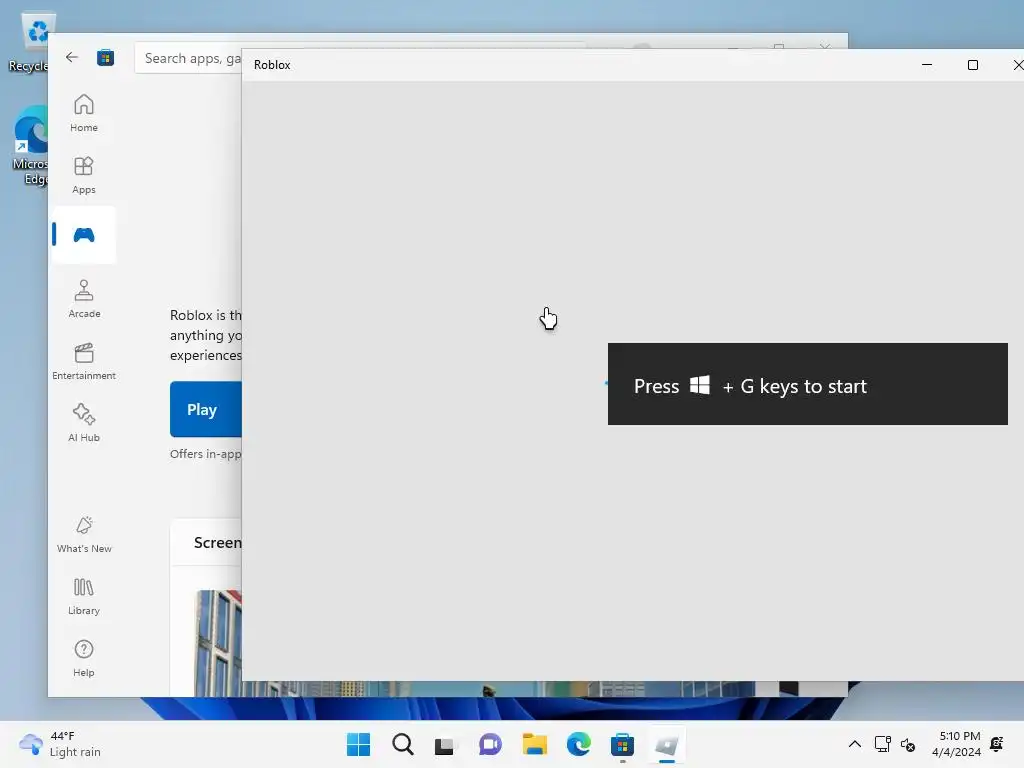This screenshot has height=768, width=1024.
Task: Click the Roblox screenshot thumbnail in Store
Action: click(218, 643)
